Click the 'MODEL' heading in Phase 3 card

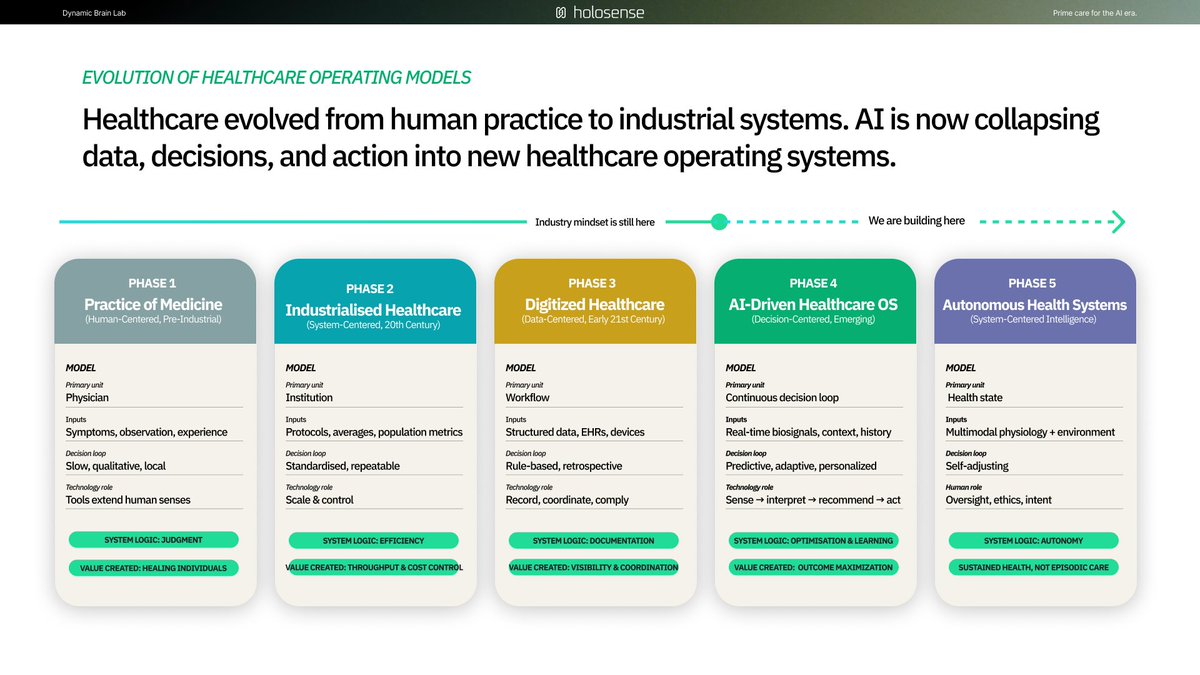520,368
